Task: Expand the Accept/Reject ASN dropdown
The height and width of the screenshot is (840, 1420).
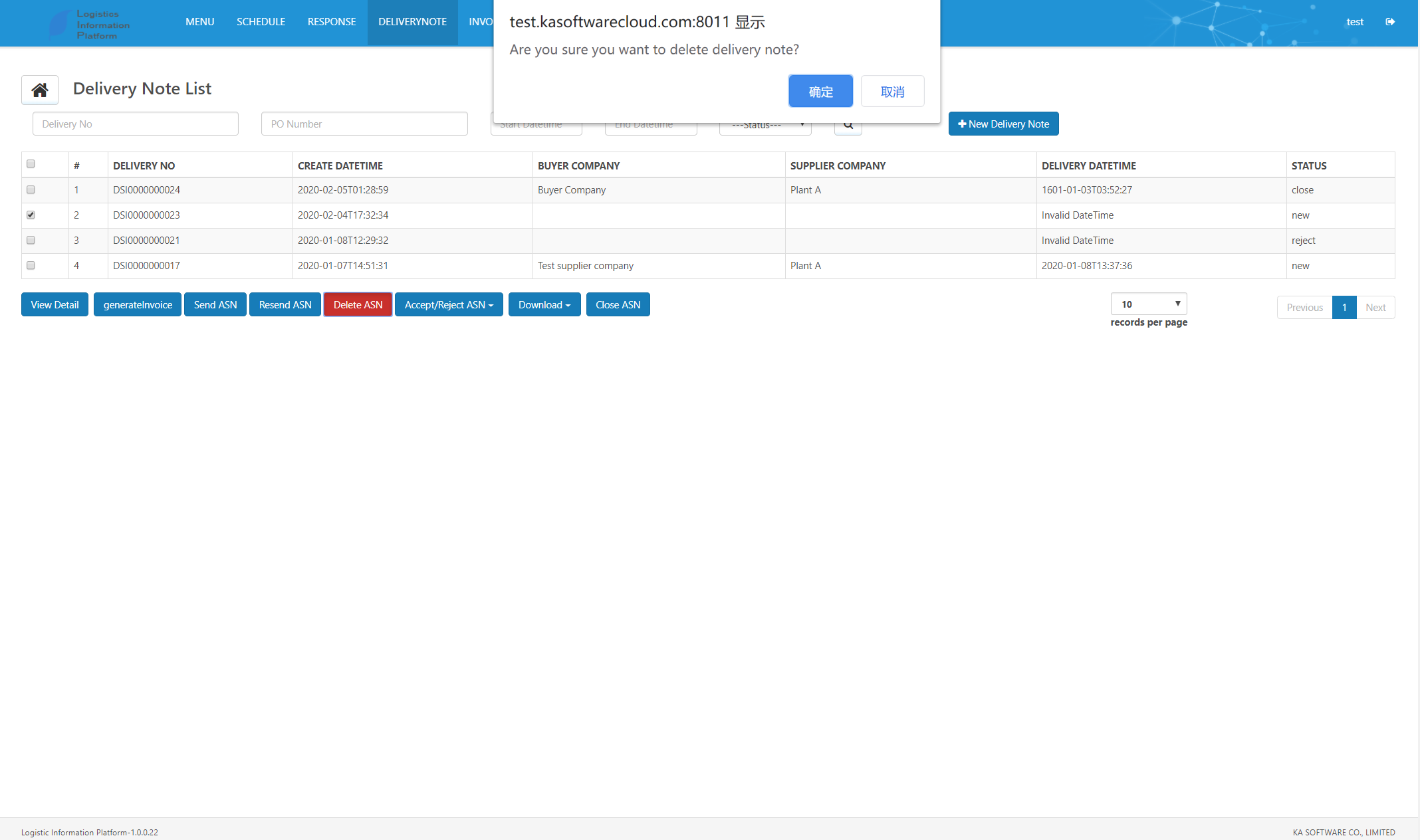Action: pyautogui.click(x=449, y=304)
